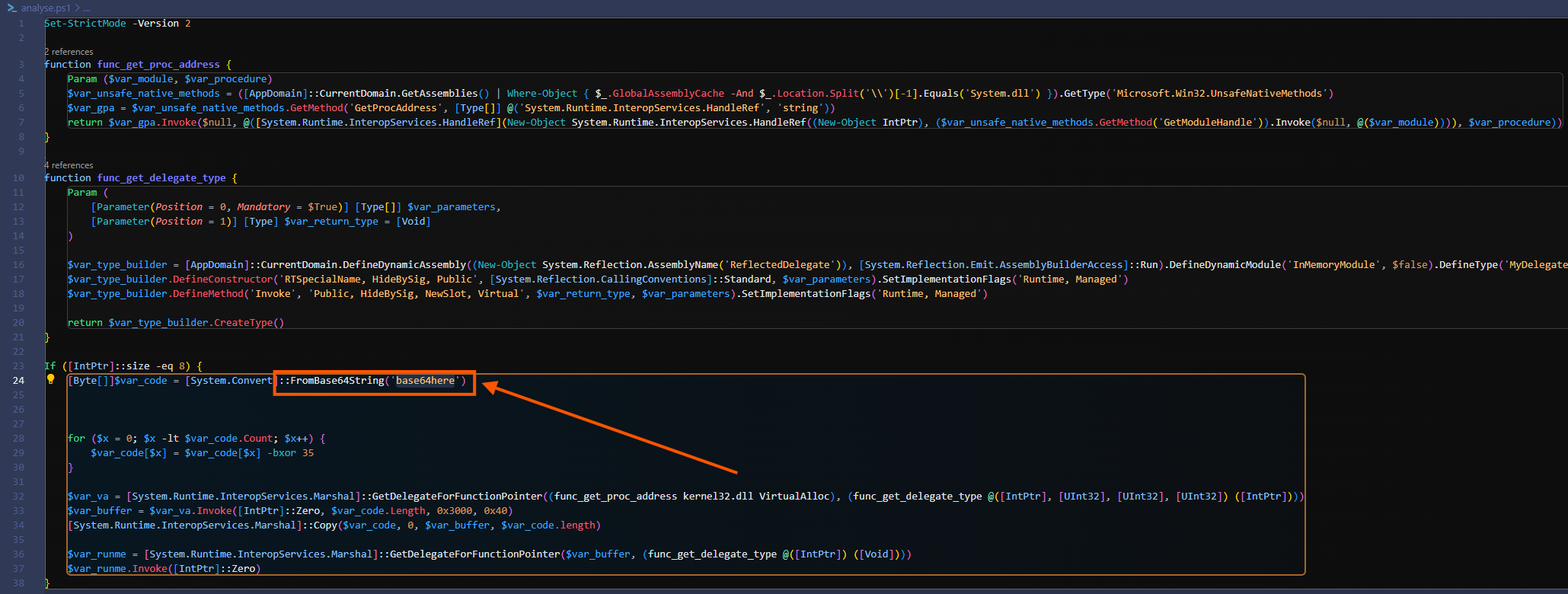Click the '-bxor 35' expression
Viewport: 1568px width, 594px height.
click(x=290, y=453)
